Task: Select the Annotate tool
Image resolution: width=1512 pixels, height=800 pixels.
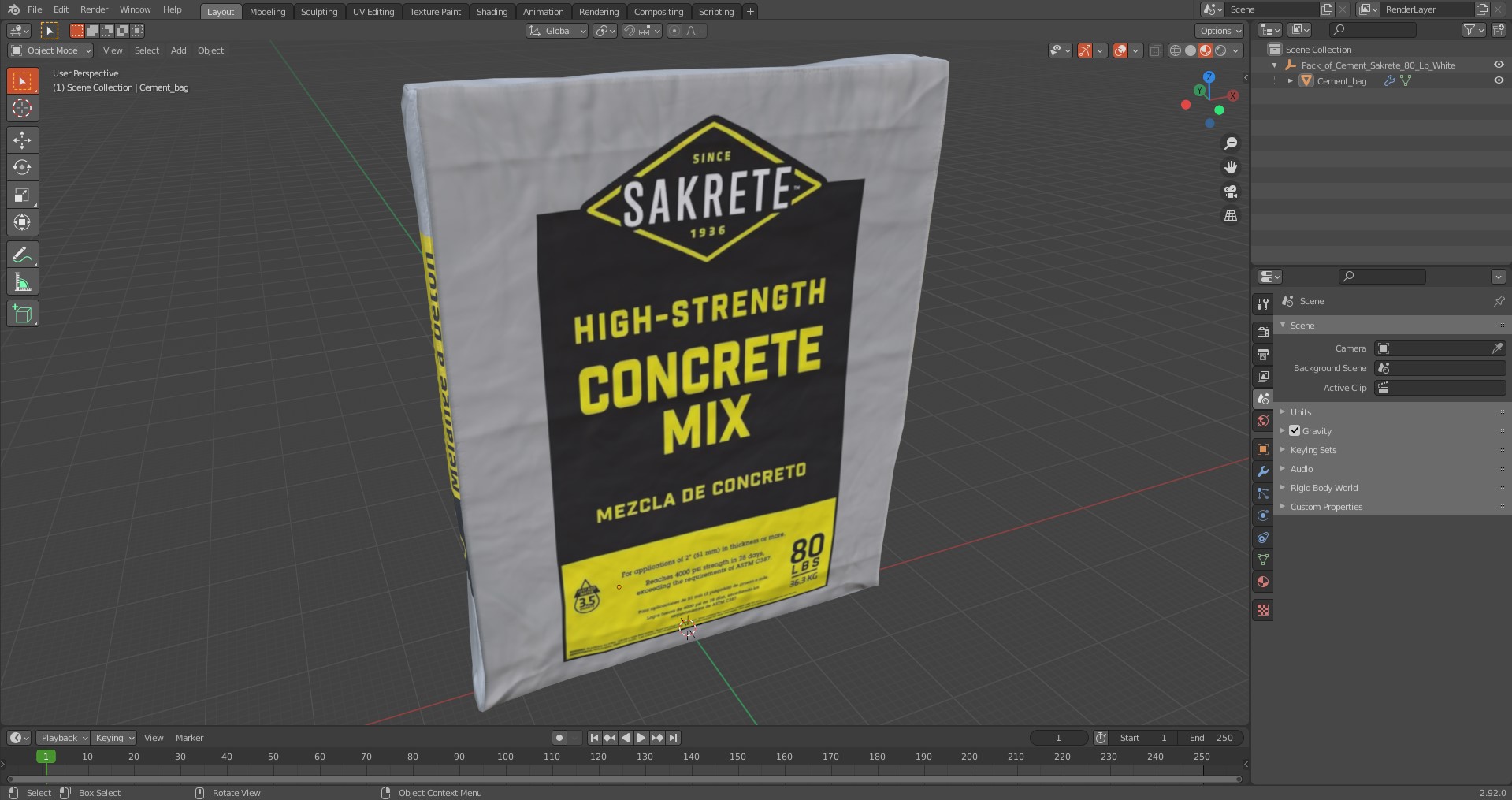Action: tap(22, 255)
